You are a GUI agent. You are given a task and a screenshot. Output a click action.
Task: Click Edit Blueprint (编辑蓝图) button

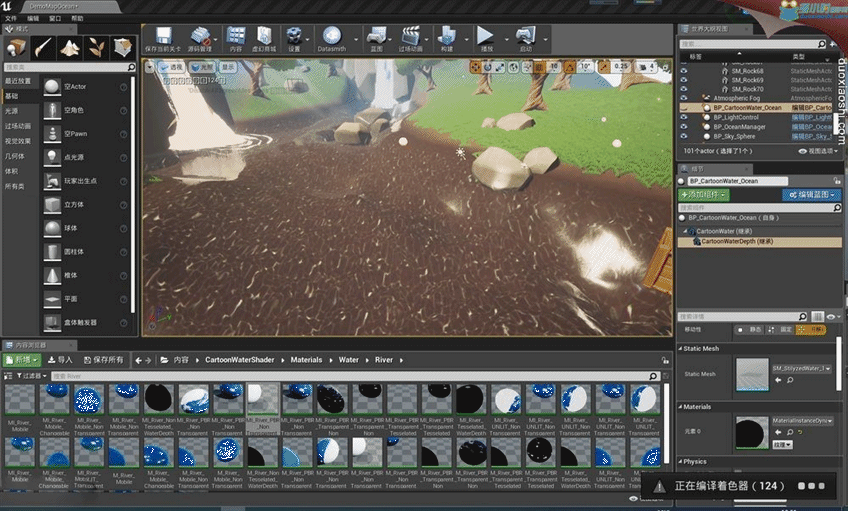click(x=812, y=195)
